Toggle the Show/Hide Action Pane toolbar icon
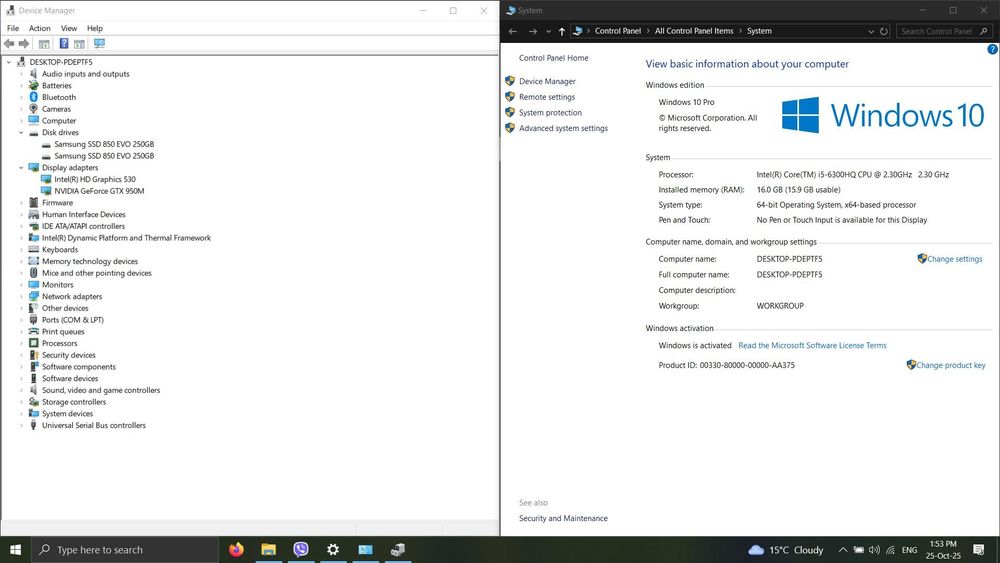This screenshot has height=563, width=1000. point(79,43)
